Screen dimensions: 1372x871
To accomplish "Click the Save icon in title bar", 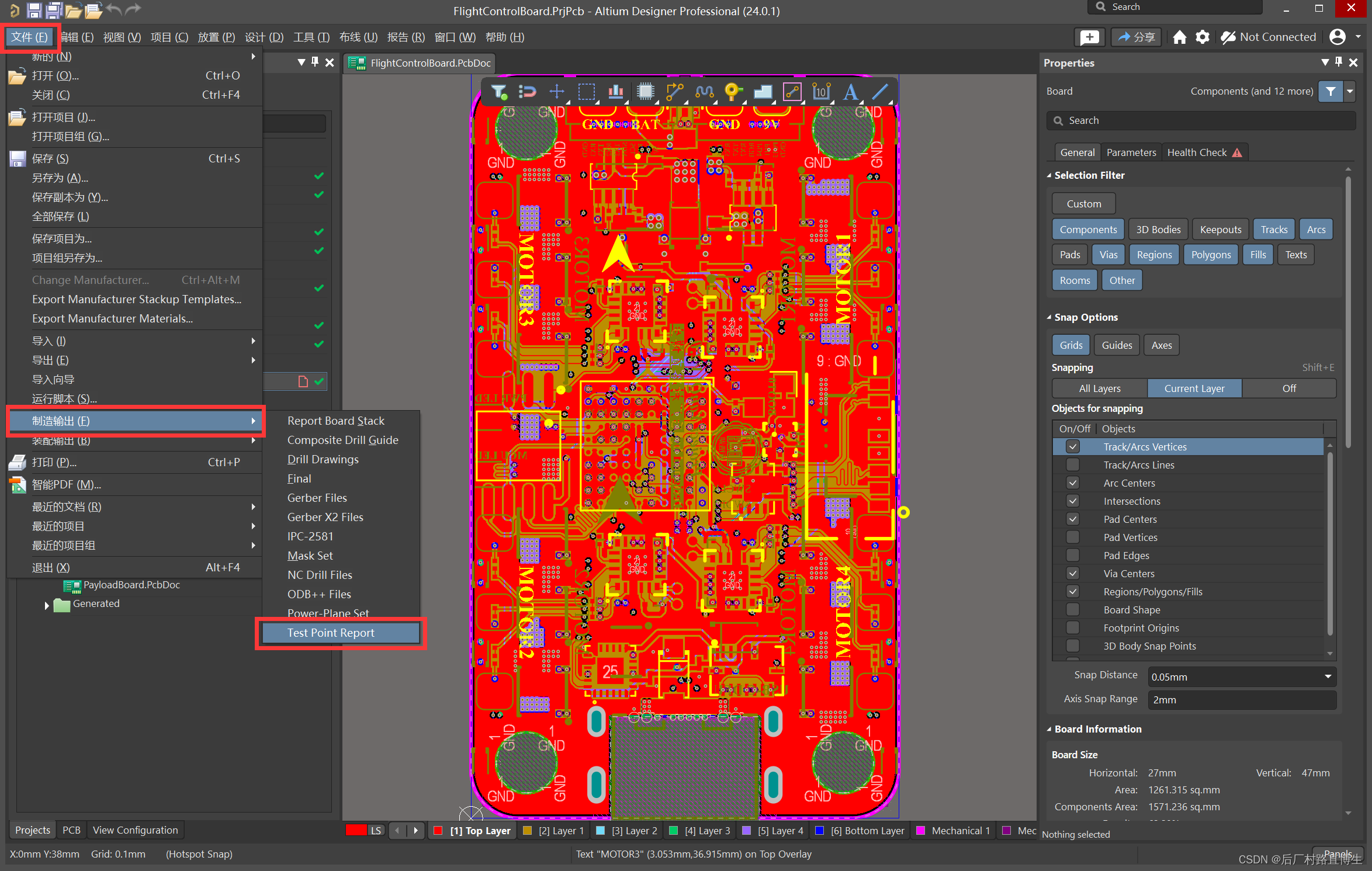I will (34, 10).
